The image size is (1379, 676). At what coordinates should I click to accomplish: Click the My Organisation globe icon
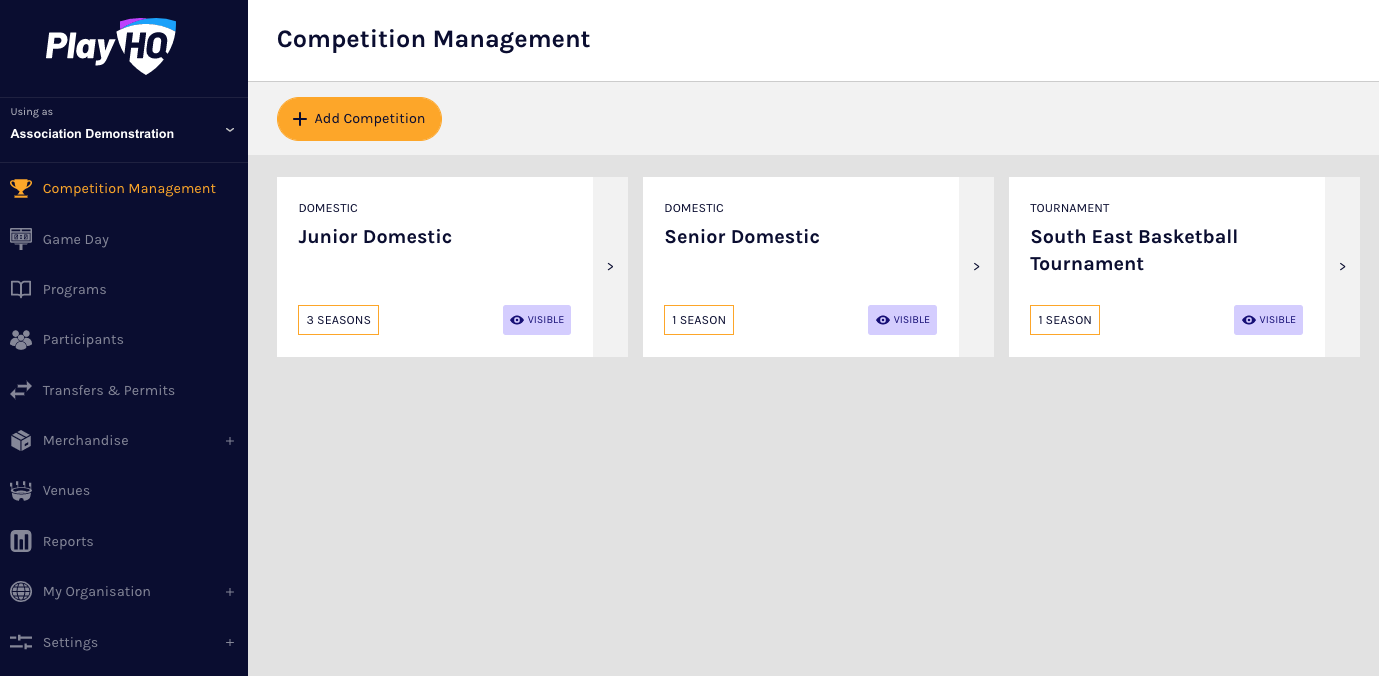pos(21,592)
